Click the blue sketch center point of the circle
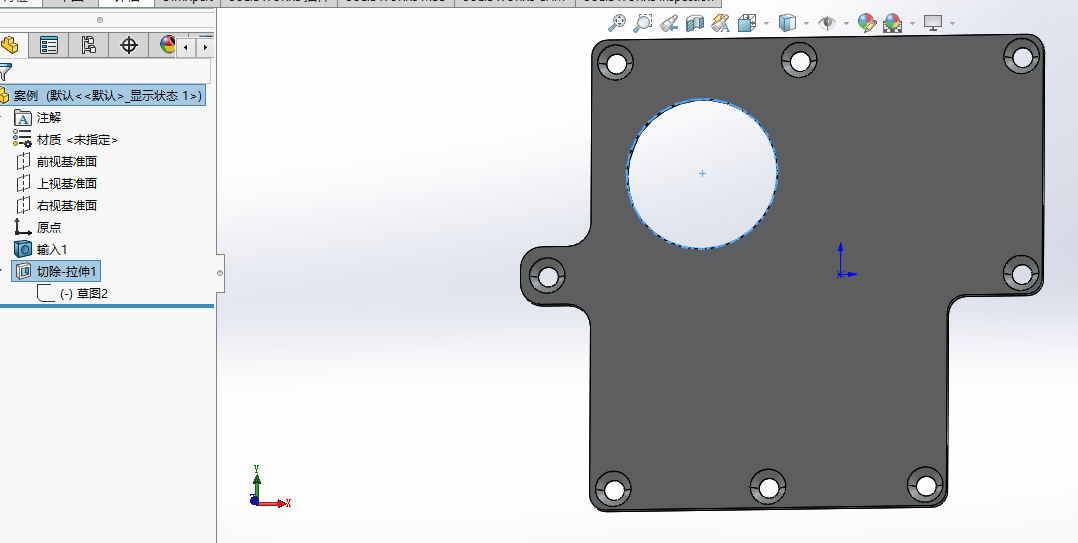Viewport: 1078px width, 543px height. pos(702,173)
